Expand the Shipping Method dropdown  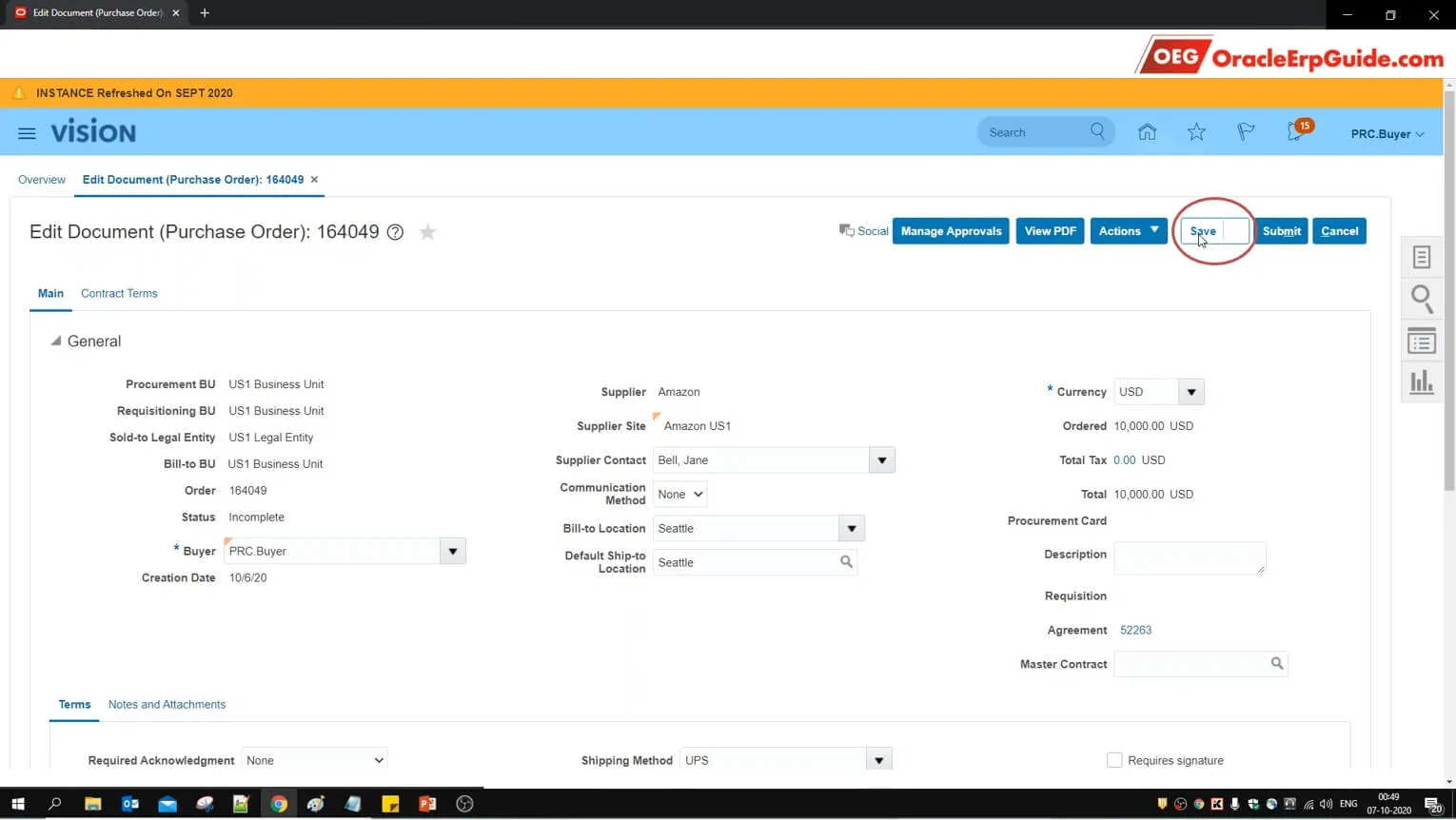click(879, 760)
